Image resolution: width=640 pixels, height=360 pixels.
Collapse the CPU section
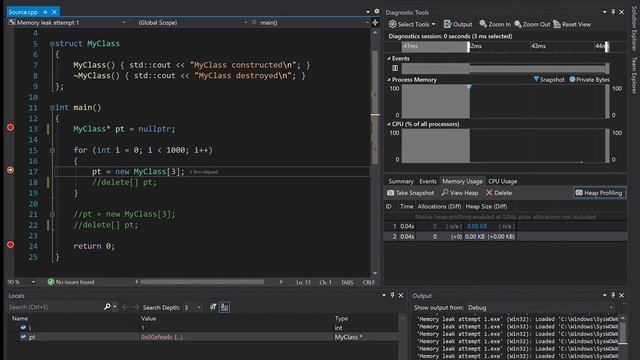pos(389,124)
